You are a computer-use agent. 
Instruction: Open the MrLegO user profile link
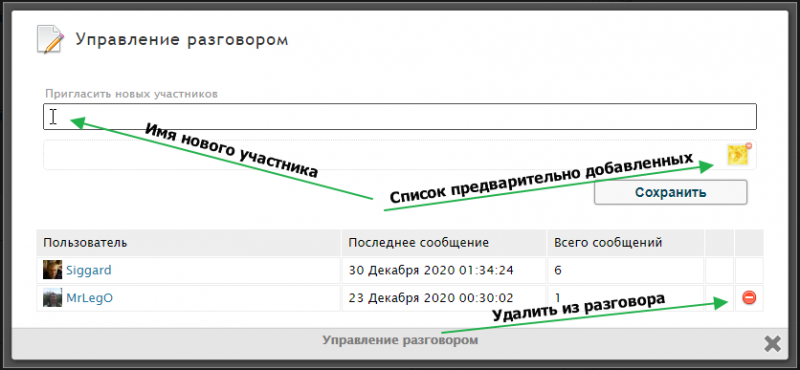tap(89, 298)
